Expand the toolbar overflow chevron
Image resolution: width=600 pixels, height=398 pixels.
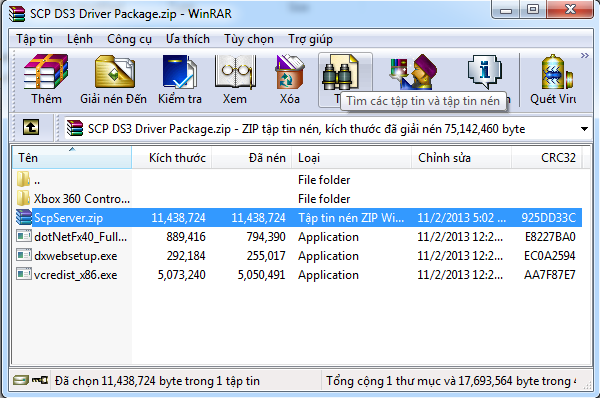tap(584, 55)
